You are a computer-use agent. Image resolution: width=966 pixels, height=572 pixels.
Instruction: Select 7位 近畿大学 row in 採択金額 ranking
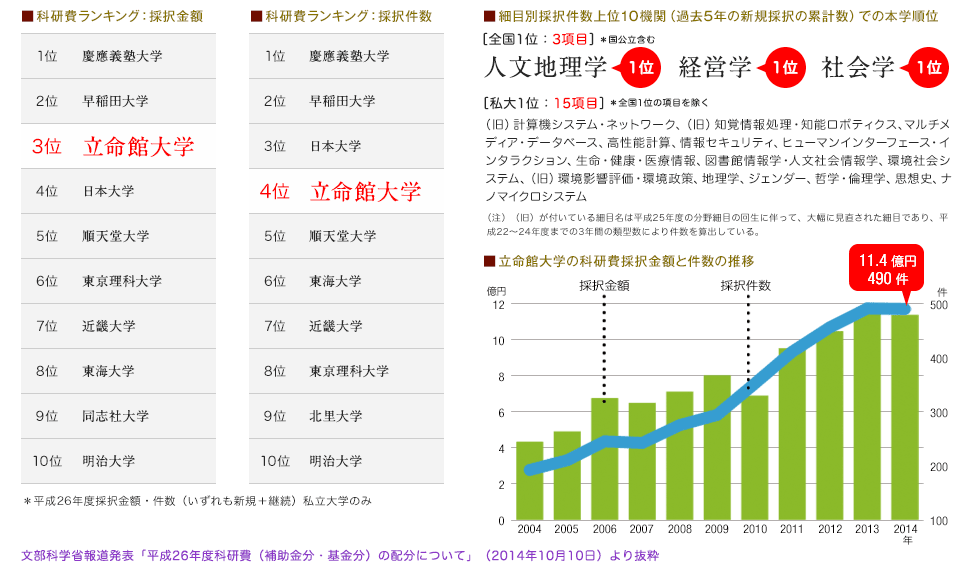[118, 326]
